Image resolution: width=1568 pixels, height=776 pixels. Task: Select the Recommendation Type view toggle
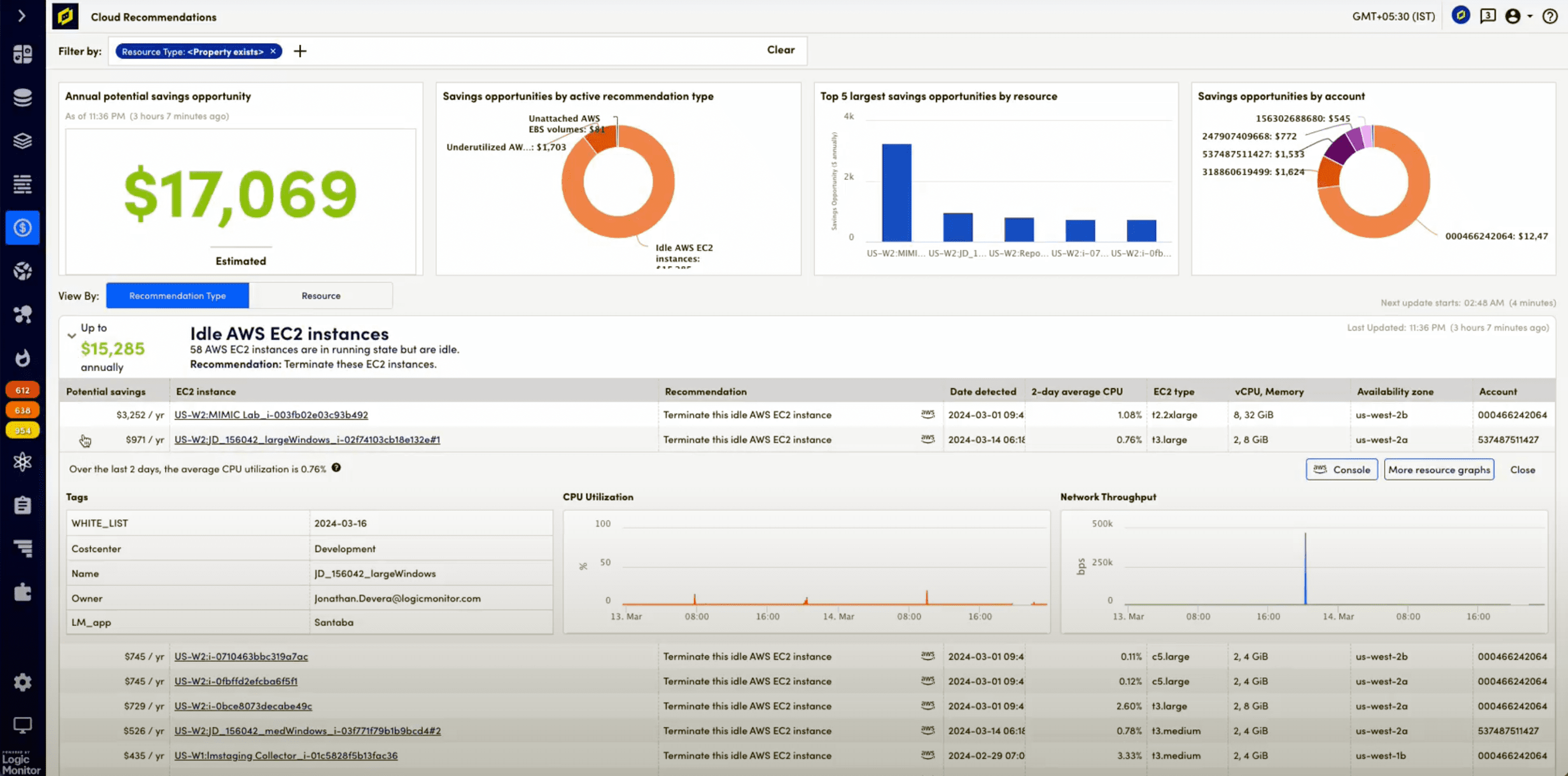click(x=177, y=295)
